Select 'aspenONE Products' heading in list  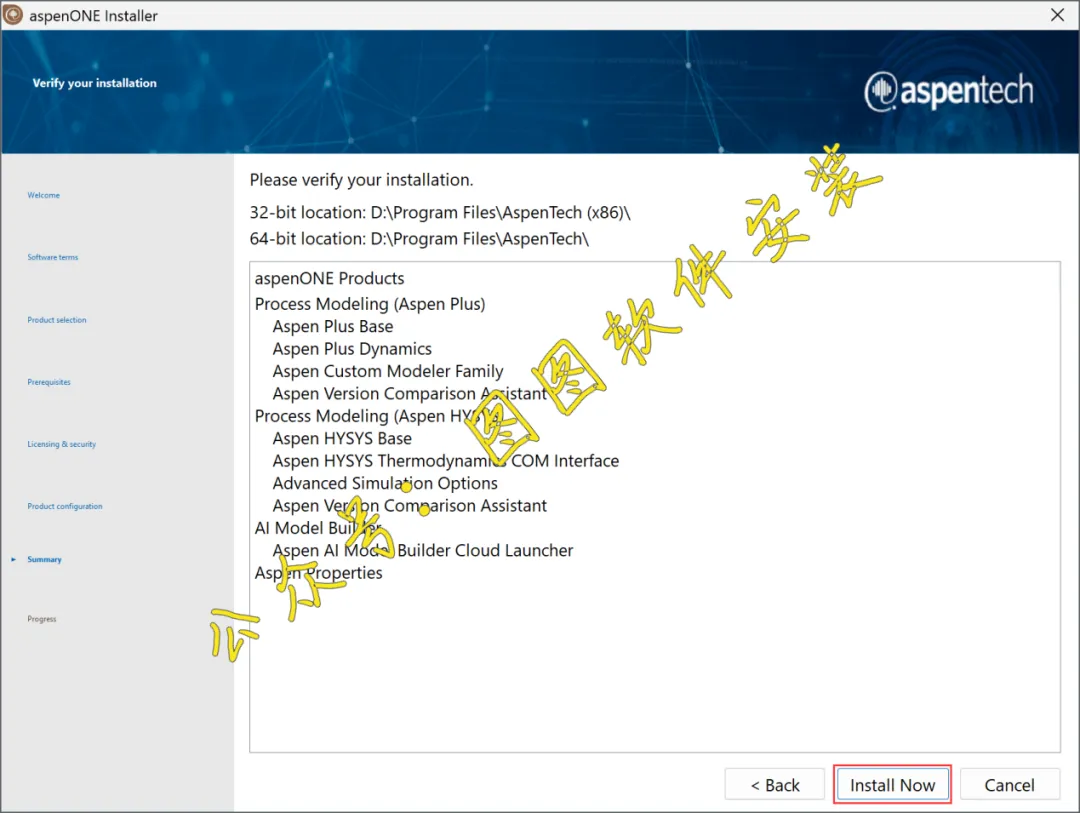329,278
